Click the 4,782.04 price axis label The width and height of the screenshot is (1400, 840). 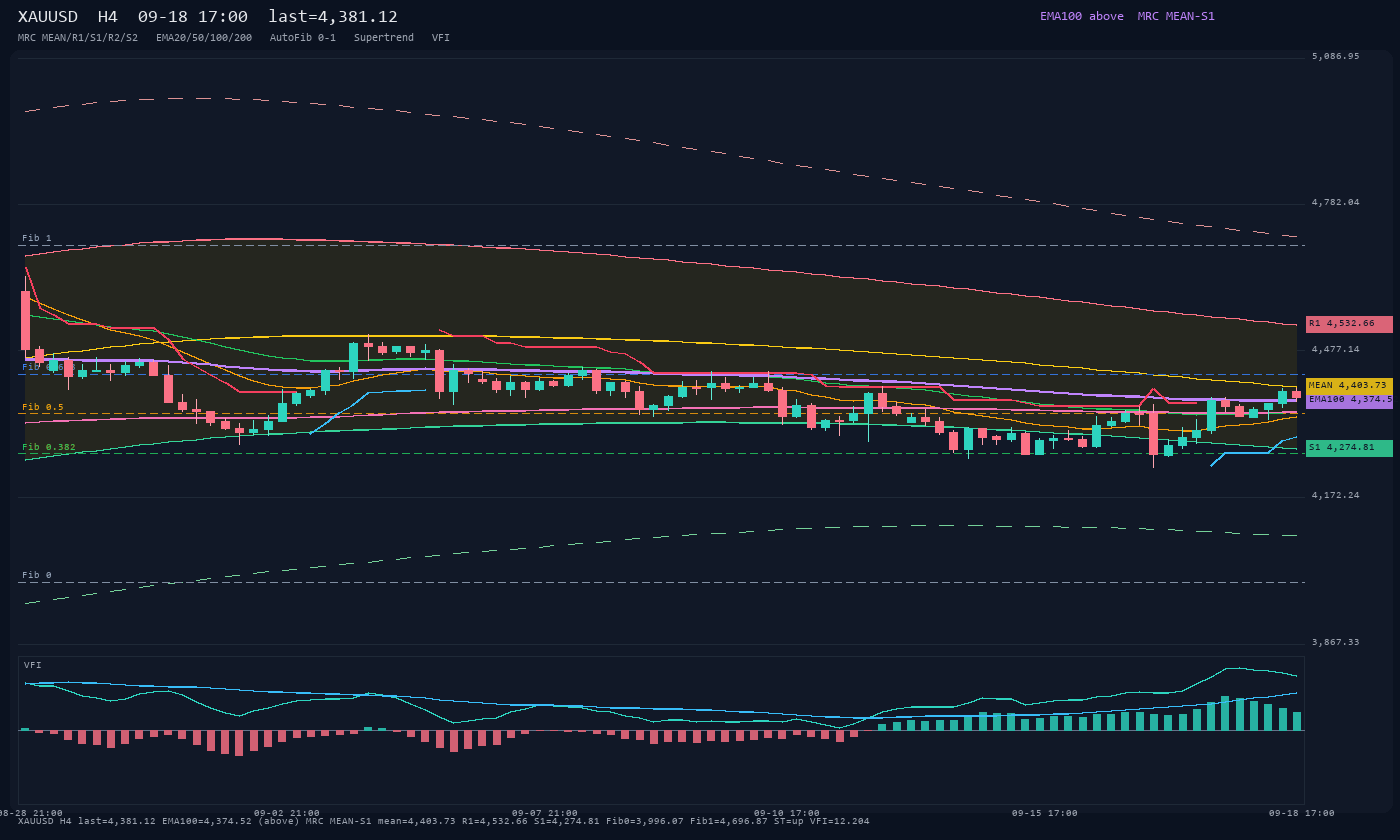[1336, 202]
